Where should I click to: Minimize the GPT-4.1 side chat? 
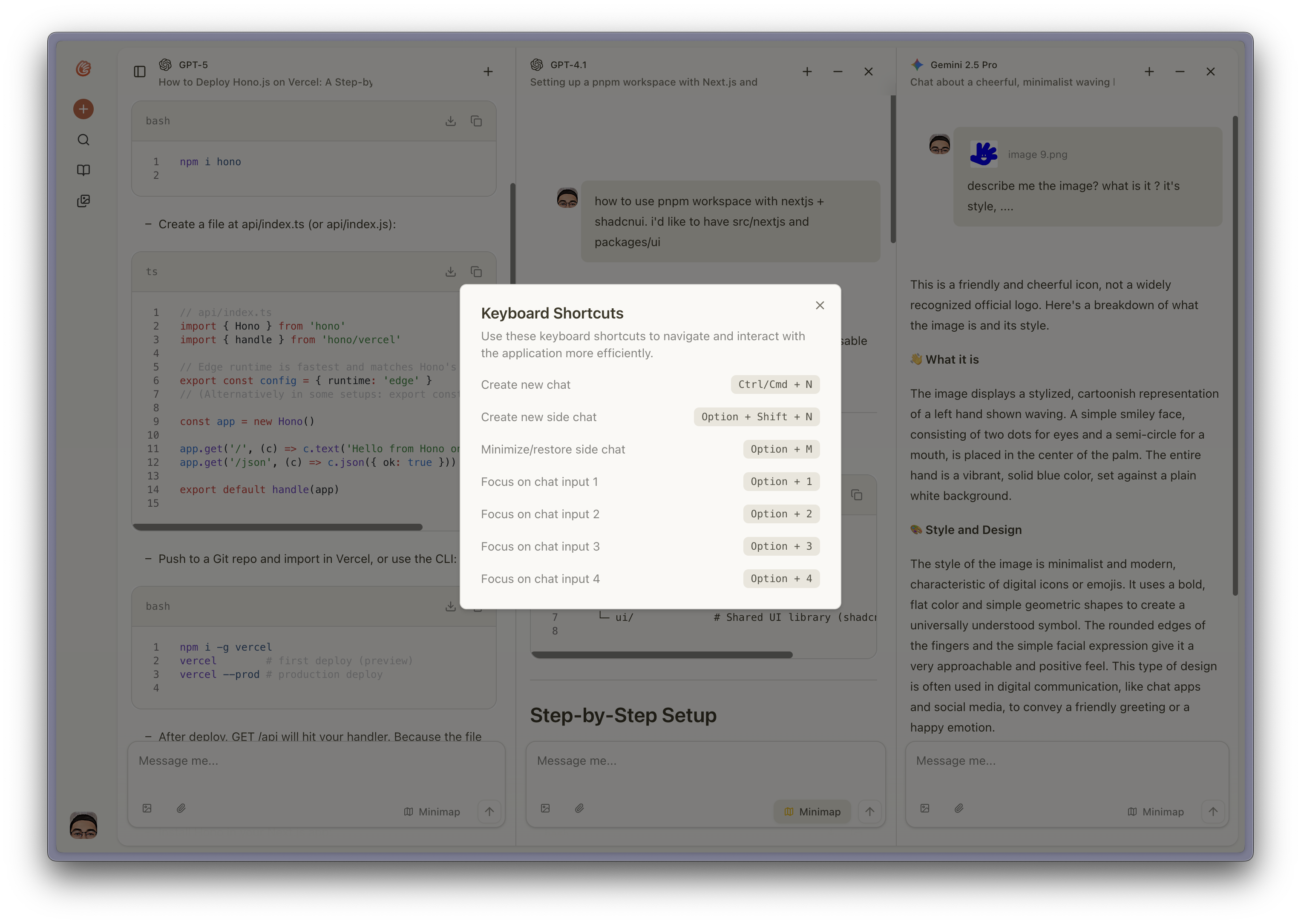point(837,72)
